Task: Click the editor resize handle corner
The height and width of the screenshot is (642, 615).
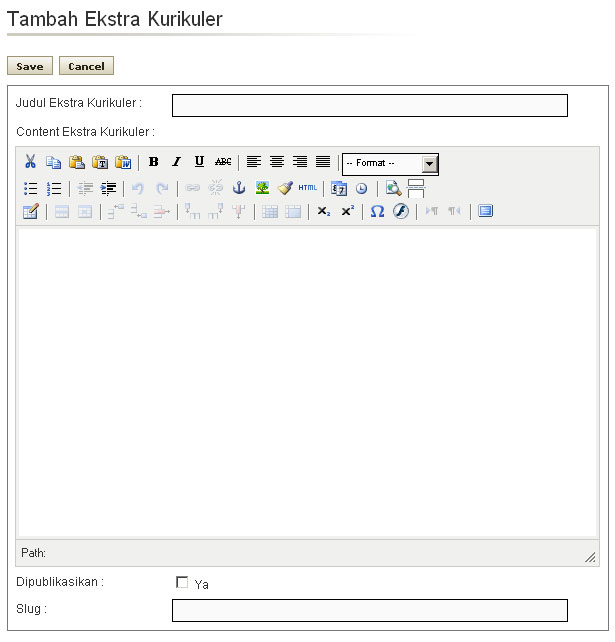Action: click(590, 557)
